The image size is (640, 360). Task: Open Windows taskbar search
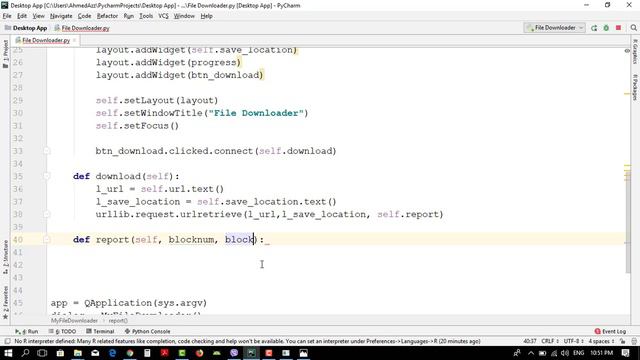click(x=25, y=353)
